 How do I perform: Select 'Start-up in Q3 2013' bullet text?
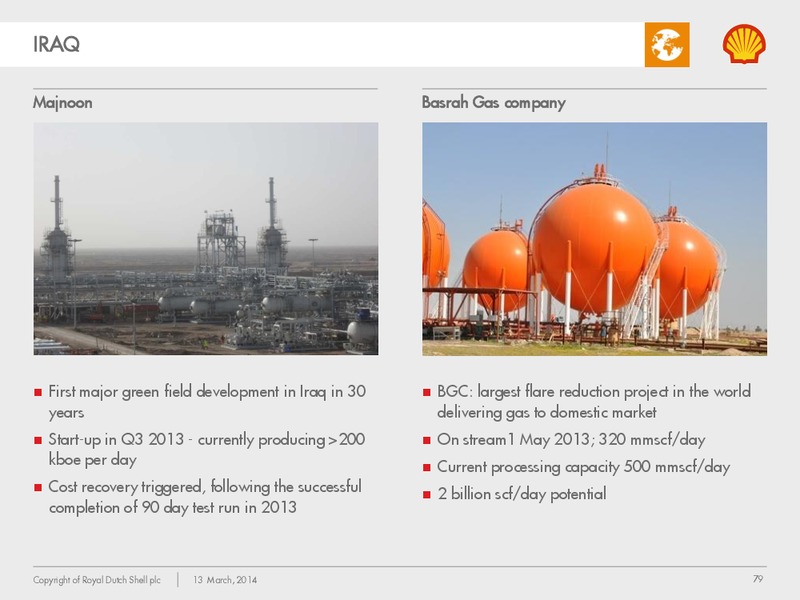(207, 449)
